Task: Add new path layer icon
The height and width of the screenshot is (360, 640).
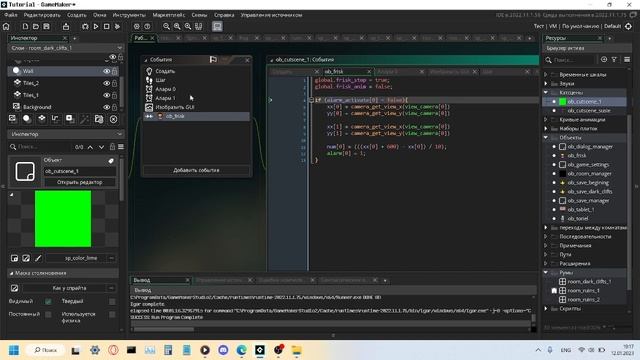Action: pyautogui.click(x=56, y=119)
